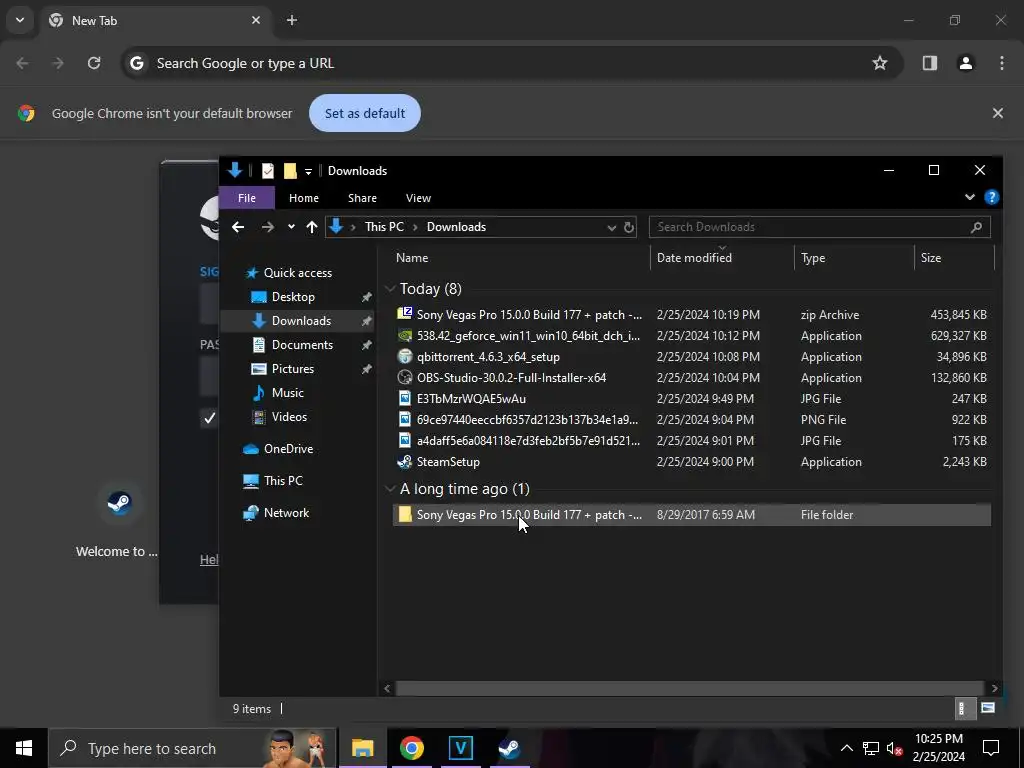Select the Sony Vegas Pro file folder
The width and height of the screenshot is (1024, 768).
tap(691, 515)
